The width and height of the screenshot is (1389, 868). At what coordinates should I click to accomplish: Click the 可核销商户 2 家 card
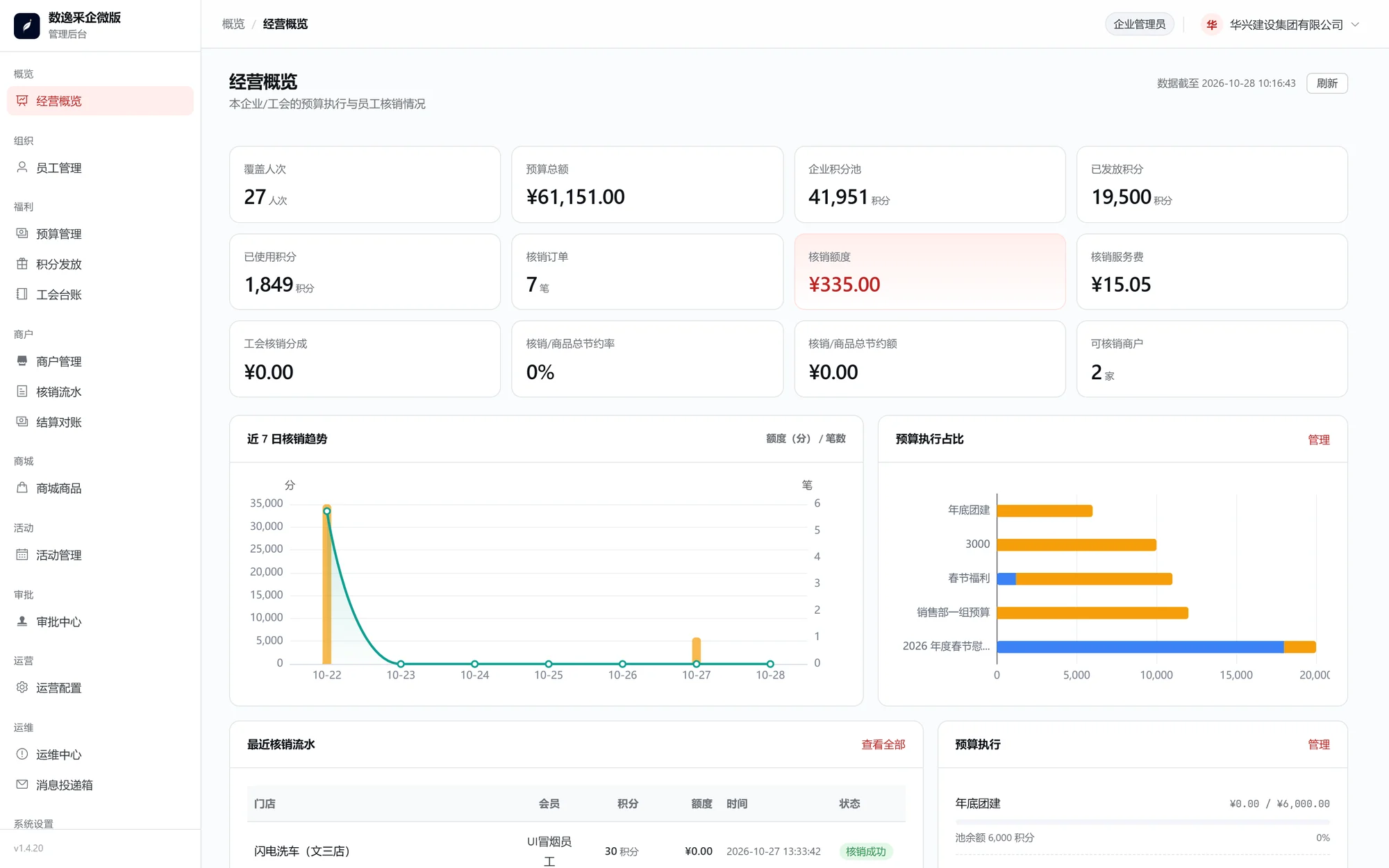pyautogui.click(x=1211, y=359)
